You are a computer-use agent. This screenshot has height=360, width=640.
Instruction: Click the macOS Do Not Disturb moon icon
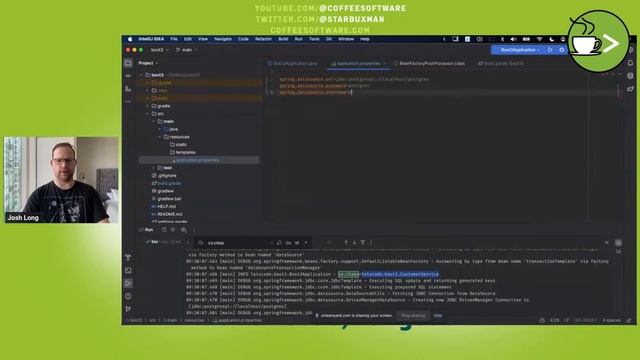coord(551,39)
